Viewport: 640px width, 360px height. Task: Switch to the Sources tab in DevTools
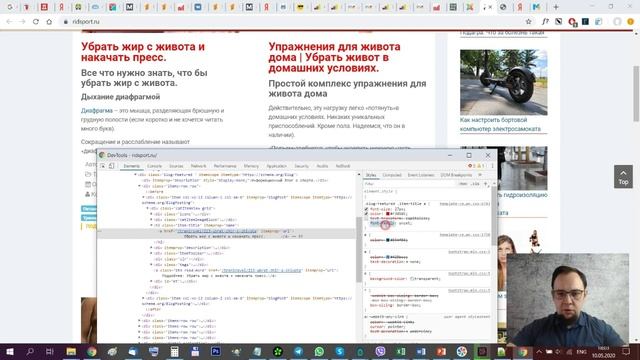[x=176, y=166]
